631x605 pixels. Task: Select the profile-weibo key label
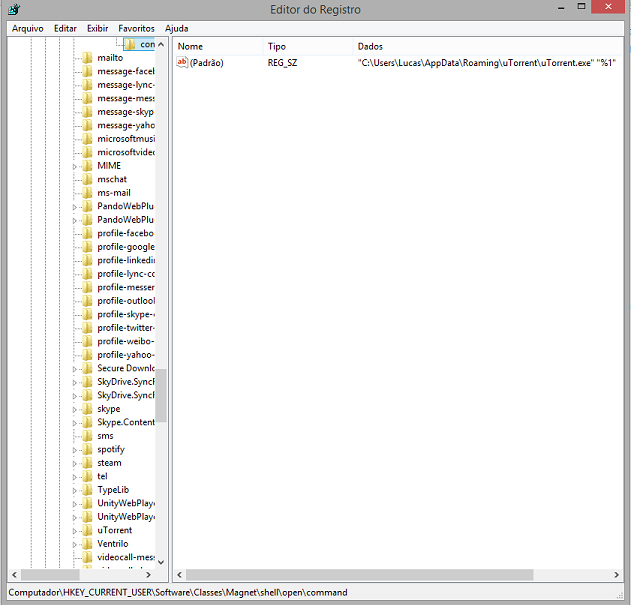[126, 341]
